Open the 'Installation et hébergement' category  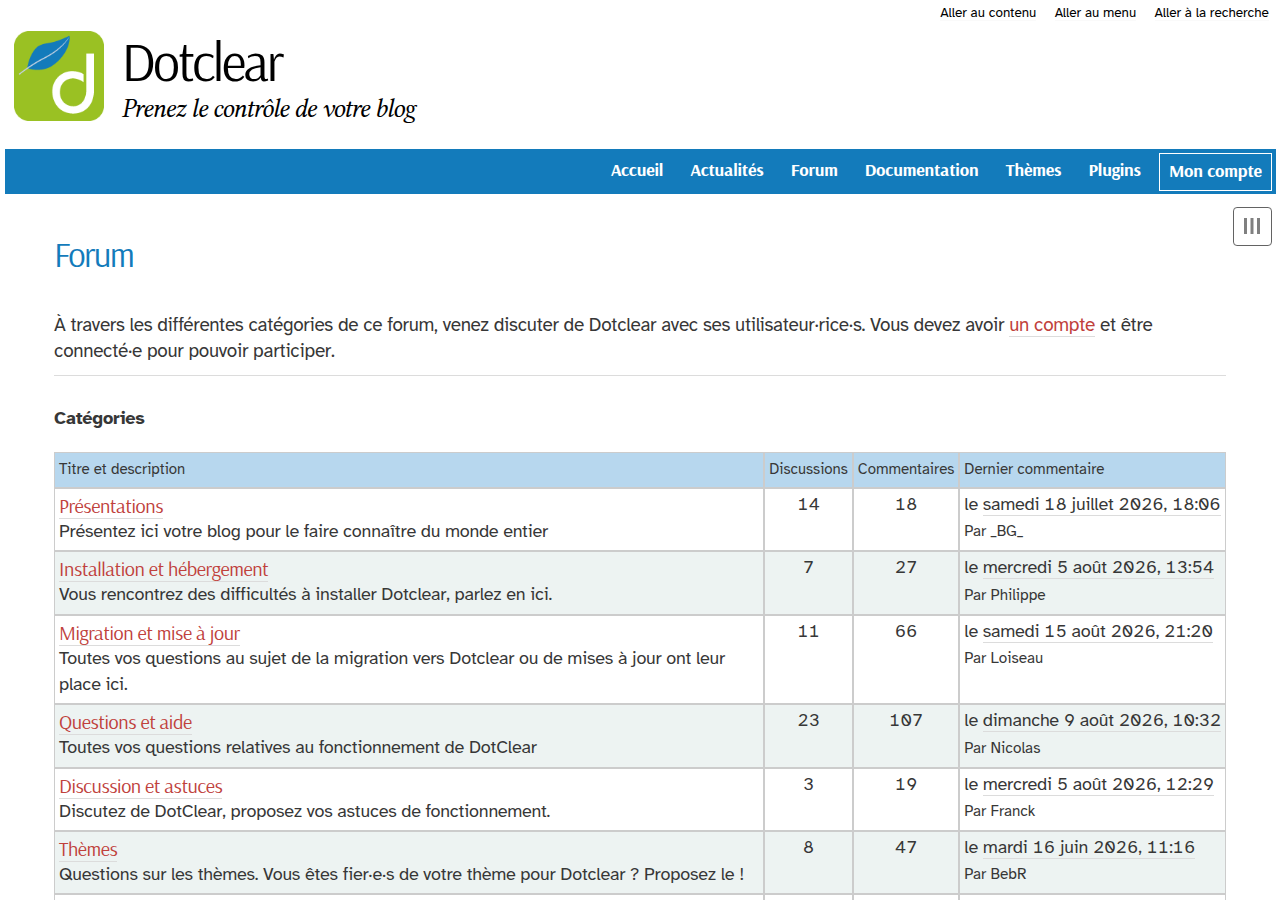[163, 570]
